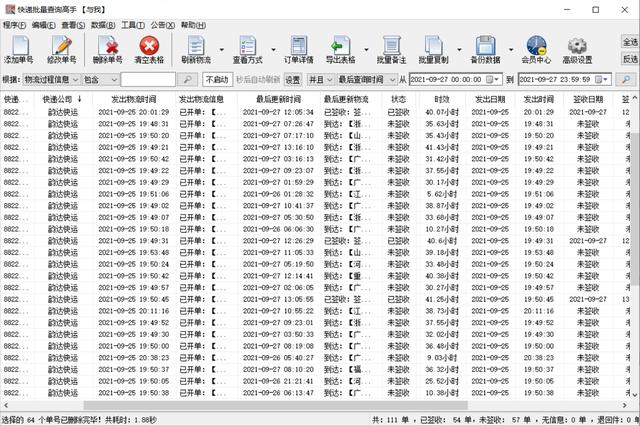Click the 设置 auto-refresh button
This screenshot has height=426, width=640.
pyautogui.click(x=293, y=80)
